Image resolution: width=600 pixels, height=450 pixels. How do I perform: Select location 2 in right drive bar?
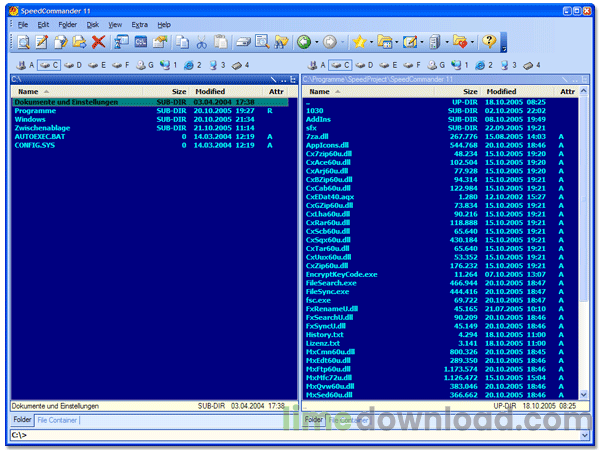point(484,65)
